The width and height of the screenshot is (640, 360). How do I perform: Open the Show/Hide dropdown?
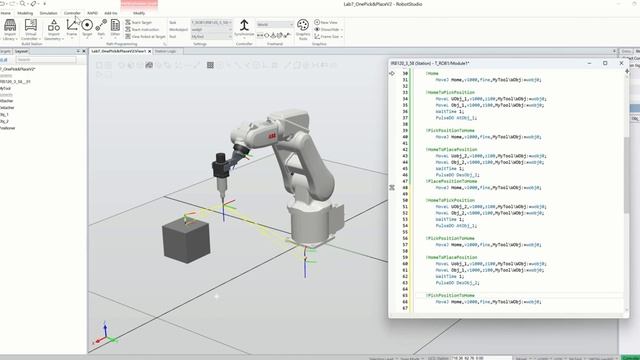[x=328, y=29]
